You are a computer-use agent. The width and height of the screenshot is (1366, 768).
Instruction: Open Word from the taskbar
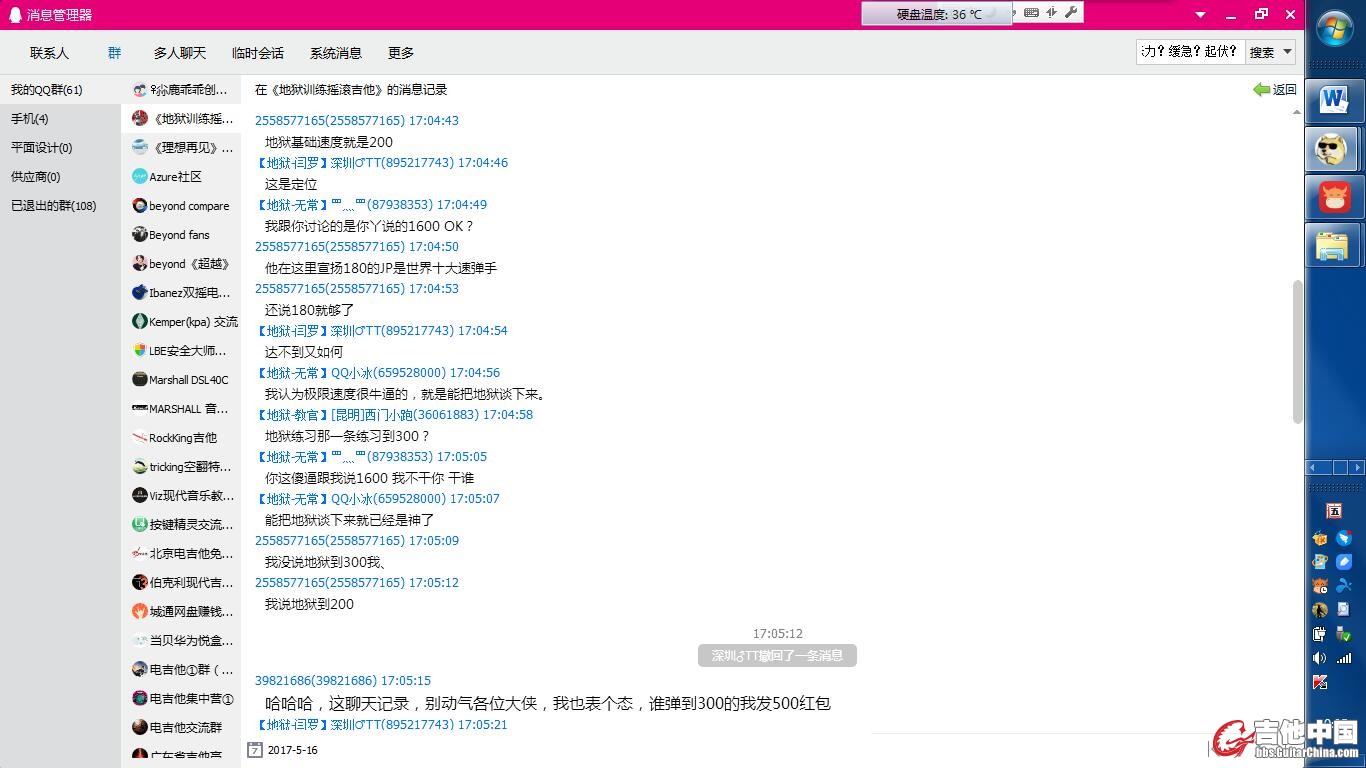pyautogui.click(x=1334, y=100)
